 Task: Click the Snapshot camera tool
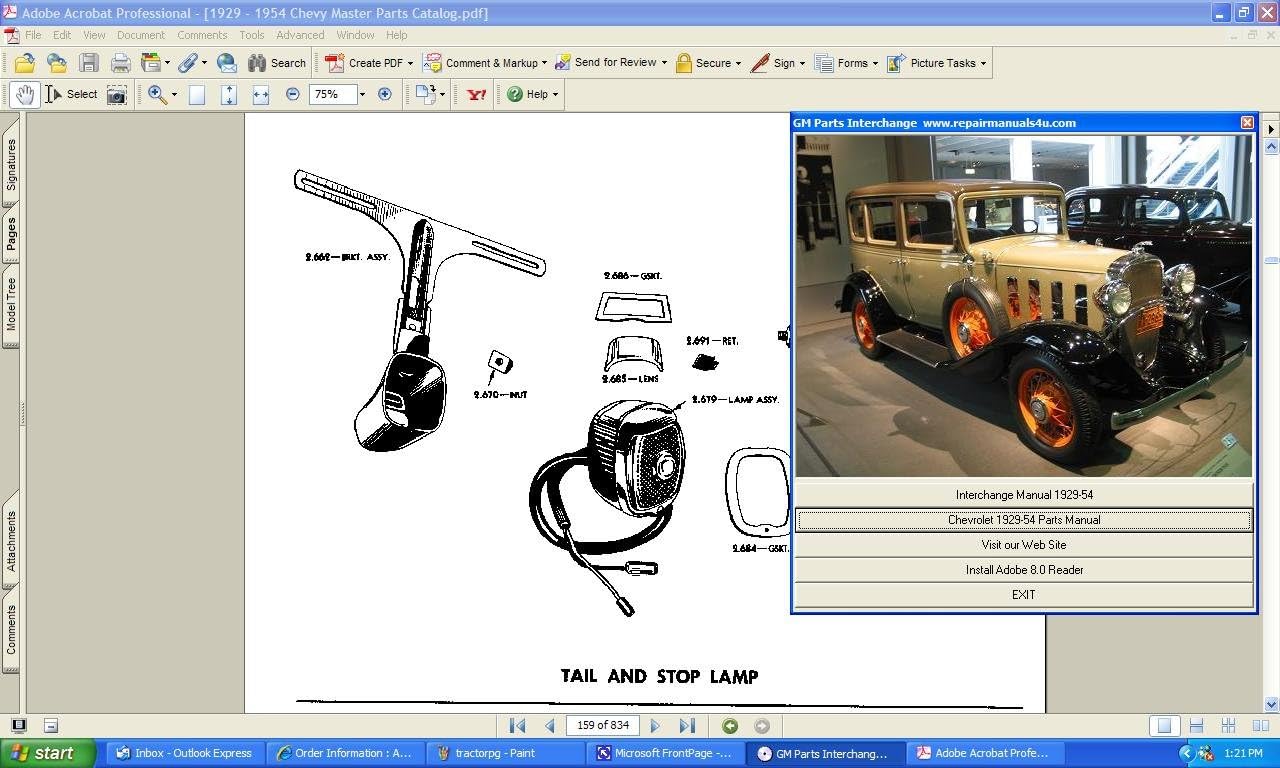pyautogui.click(x=117, y=94)
